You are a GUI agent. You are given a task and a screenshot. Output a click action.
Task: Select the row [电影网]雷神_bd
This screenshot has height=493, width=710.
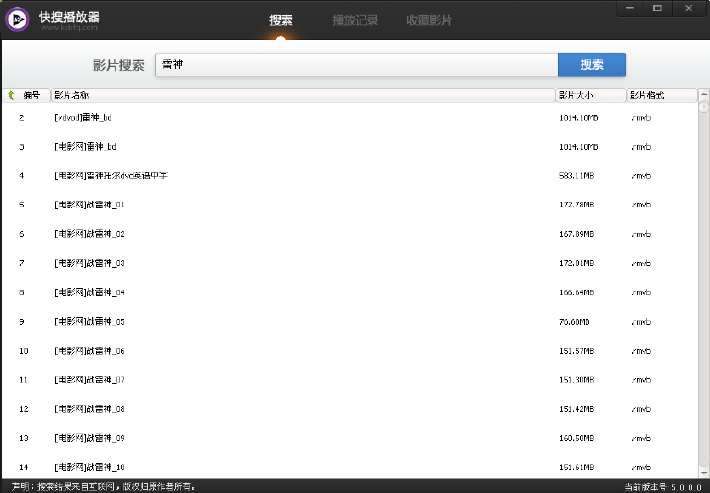(350, 147)
